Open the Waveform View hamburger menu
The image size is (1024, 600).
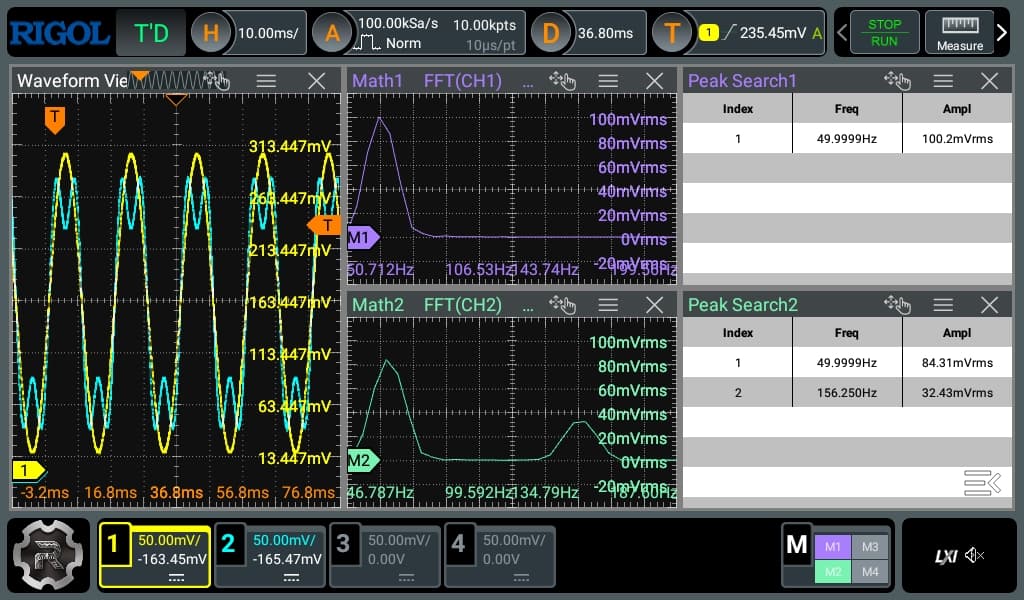[268, 80]
